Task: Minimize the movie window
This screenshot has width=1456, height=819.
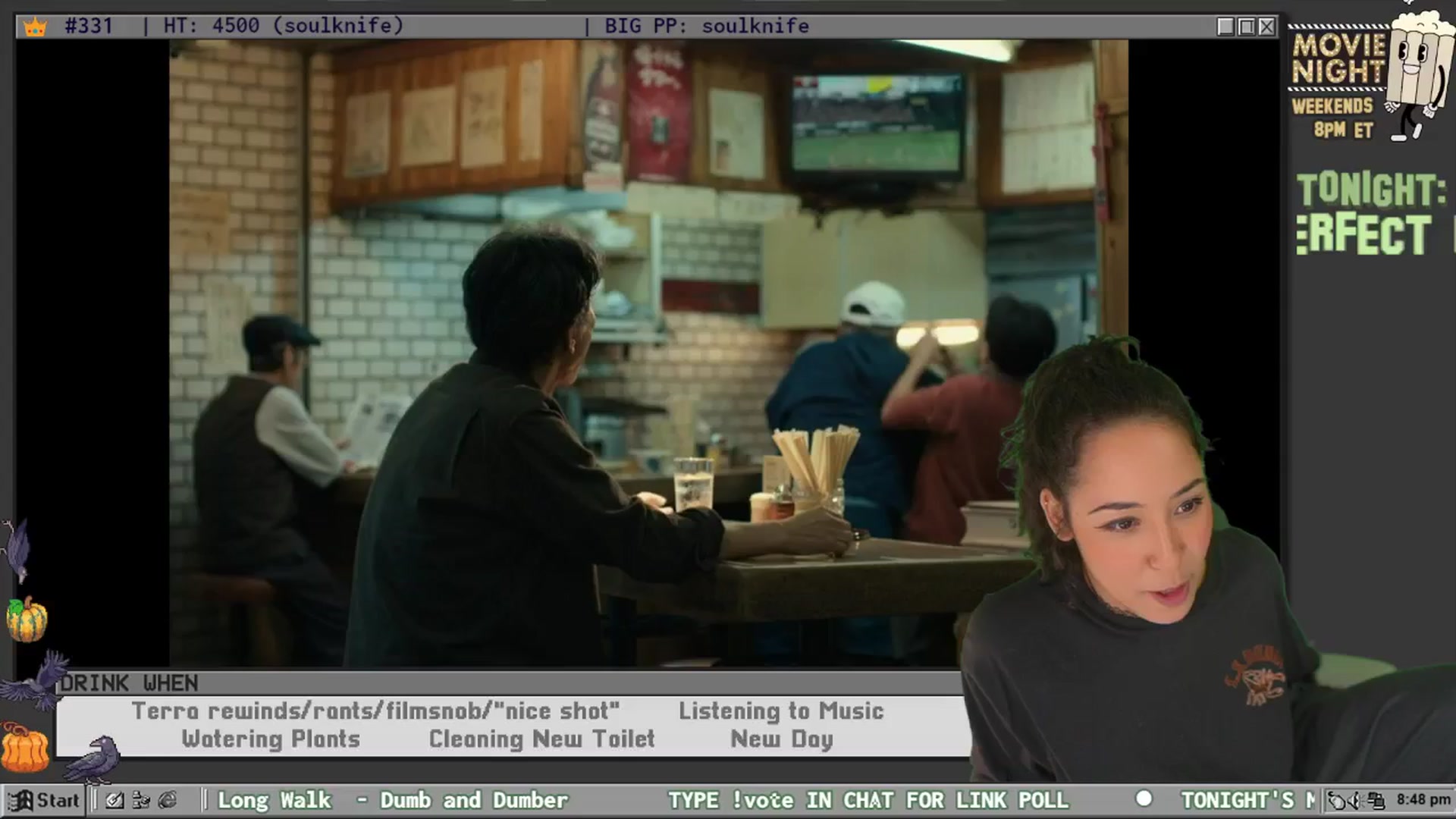Action: pos(1225,27)
